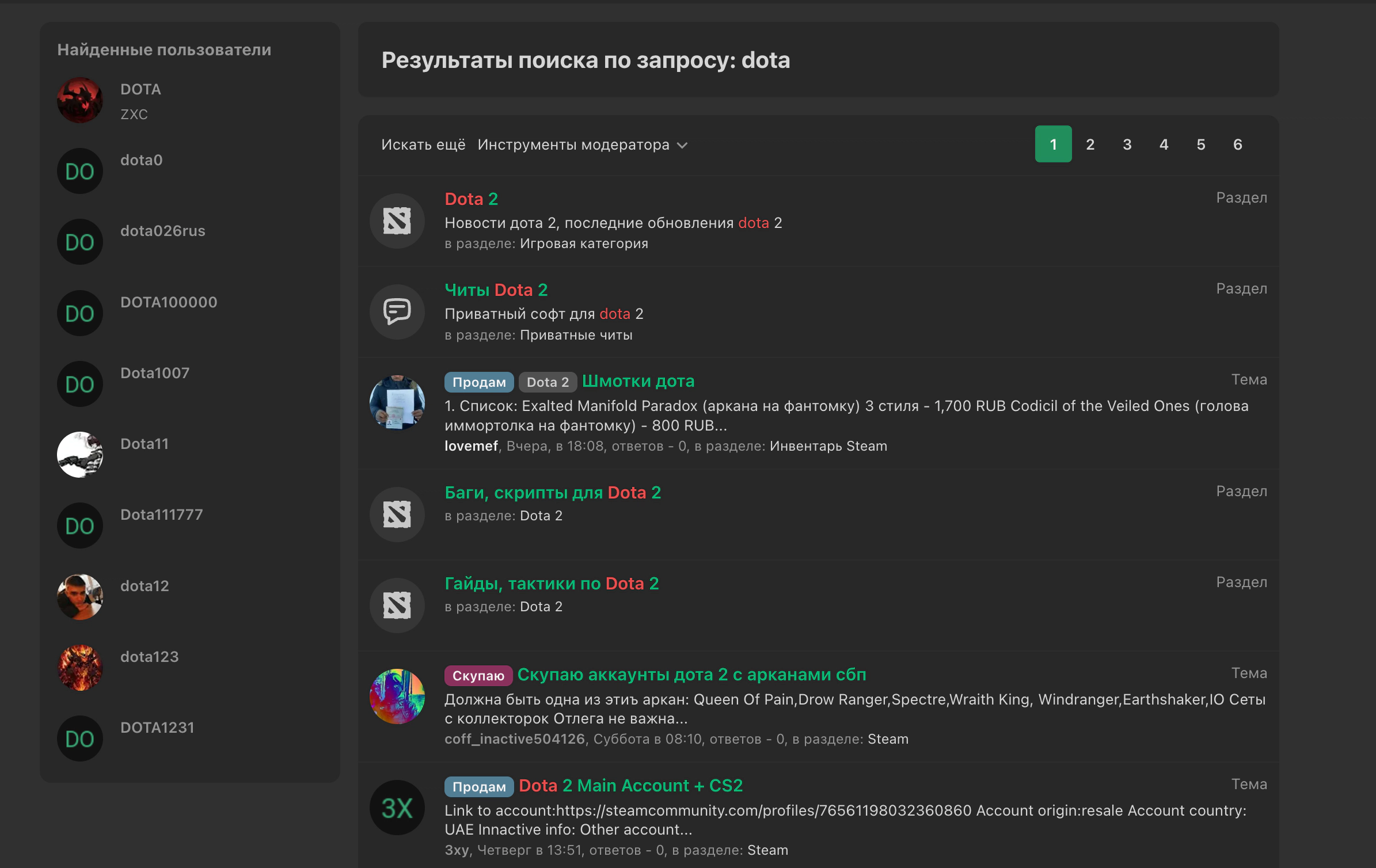Click the DO avatar of dota0
The height and width of the screenshot is (868, 1376).
(79, 172)
